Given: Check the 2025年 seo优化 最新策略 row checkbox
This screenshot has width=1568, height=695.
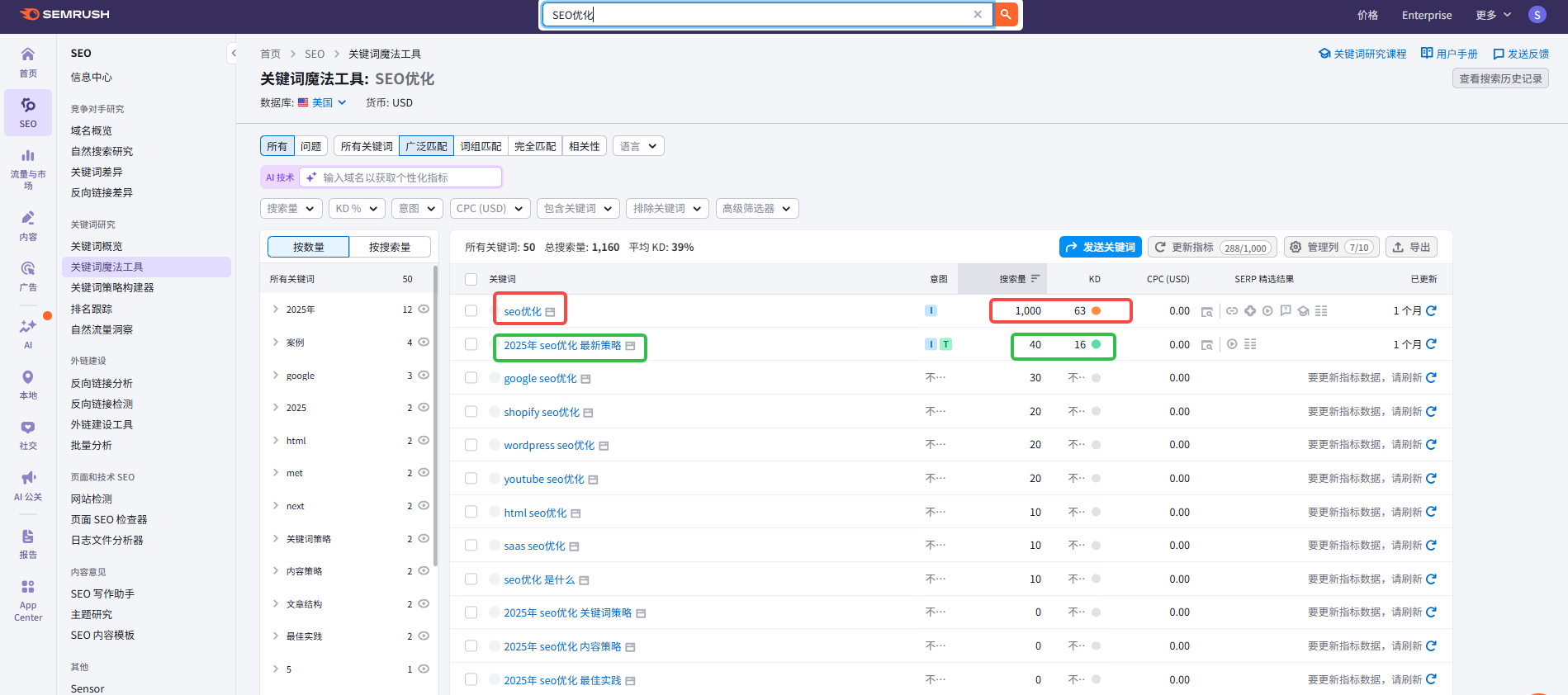Looking at the screenshot, I should (x=471, y=344).
